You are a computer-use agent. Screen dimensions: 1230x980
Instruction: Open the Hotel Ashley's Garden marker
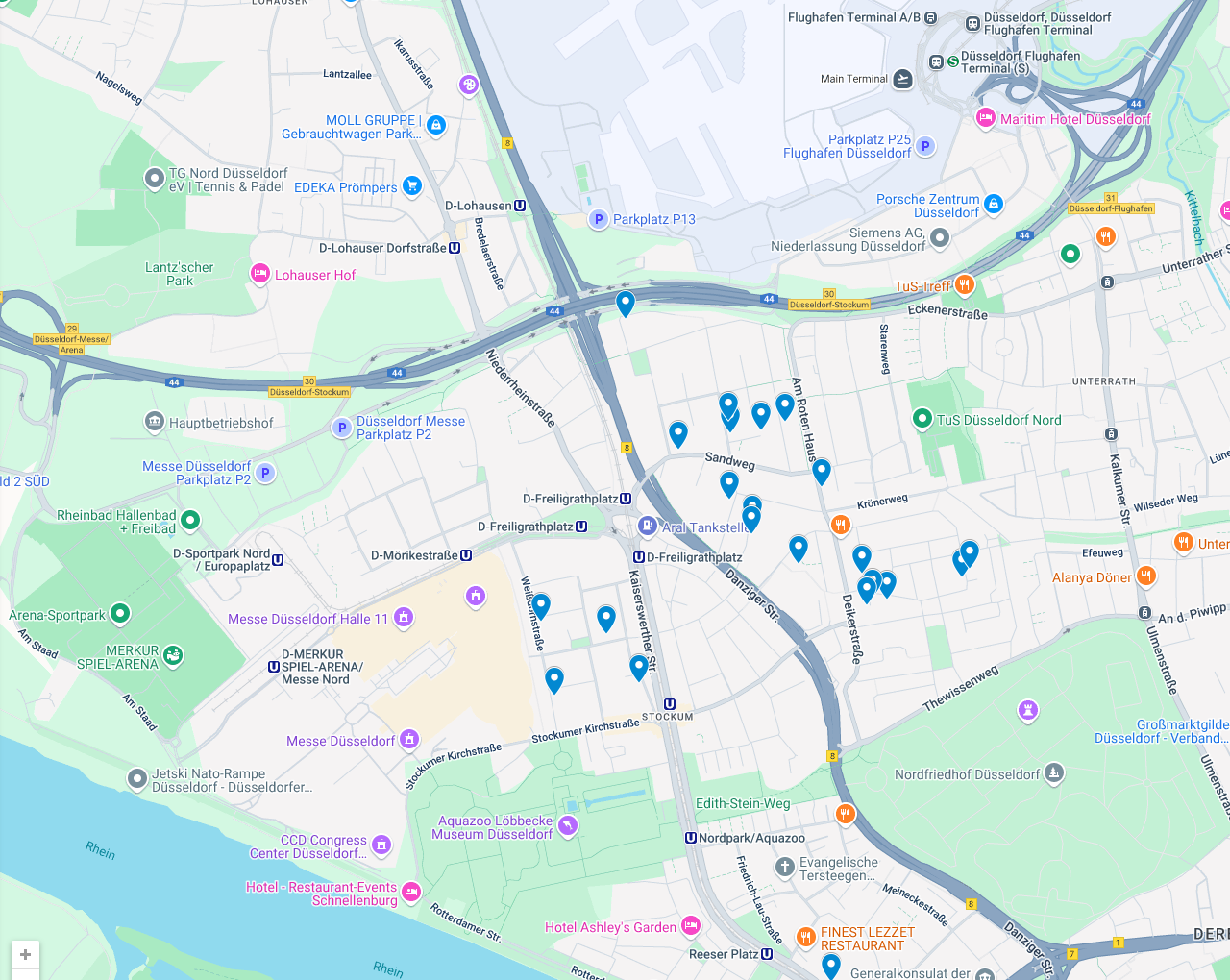pos(690,926)
